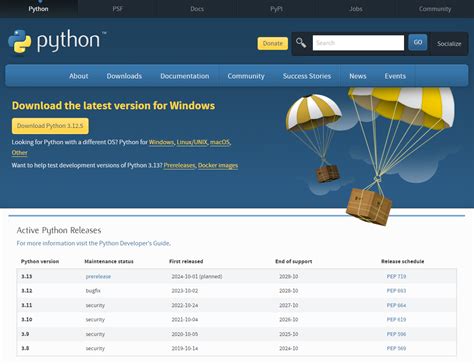Open the Community tab in the top bar

tap(435, 9)
